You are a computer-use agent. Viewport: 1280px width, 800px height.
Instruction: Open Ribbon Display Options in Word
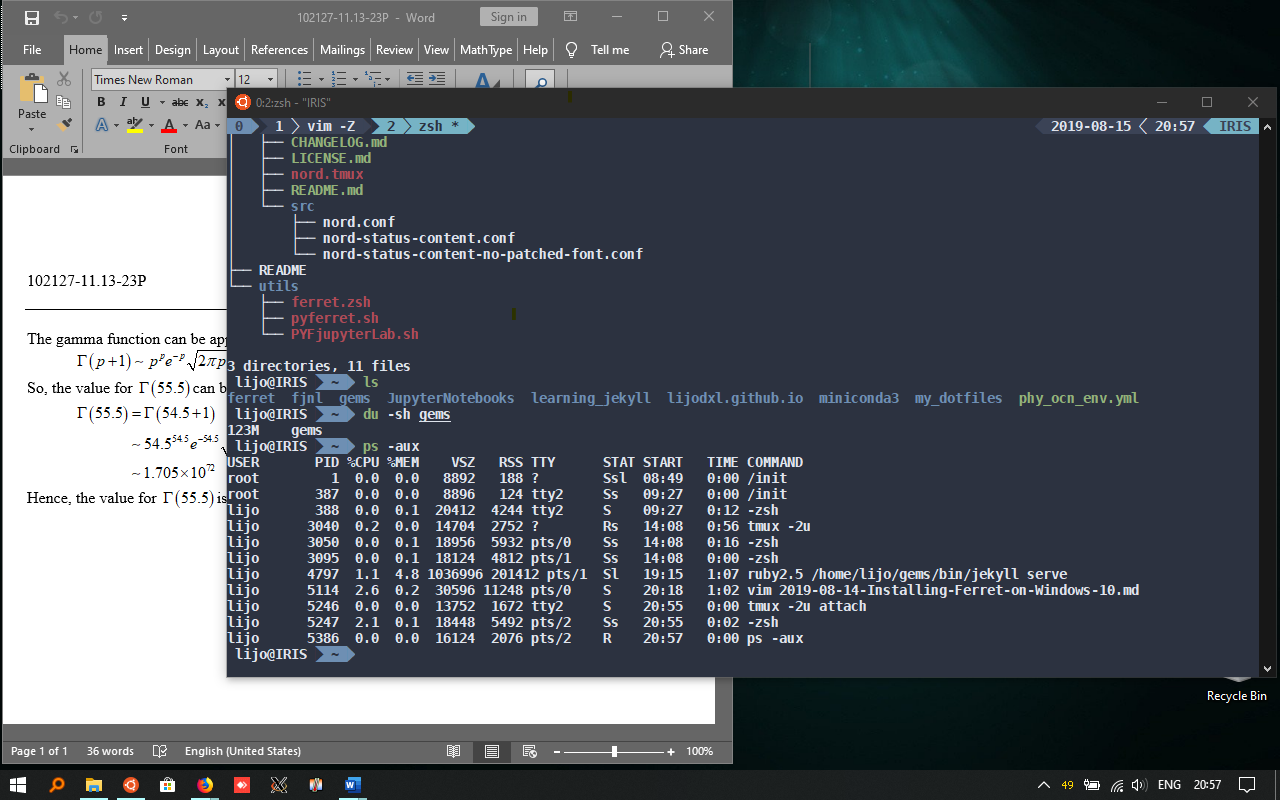coord(570,17)
